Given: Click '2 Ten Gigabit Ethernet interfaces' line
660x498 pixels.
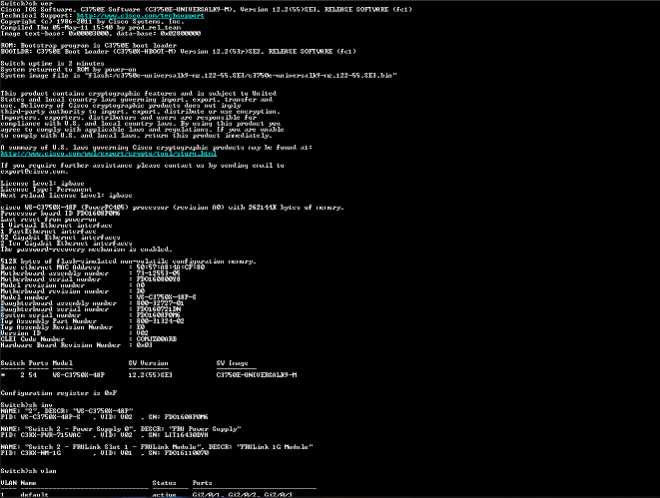Looking at the screenshot, I should [67, 243].
